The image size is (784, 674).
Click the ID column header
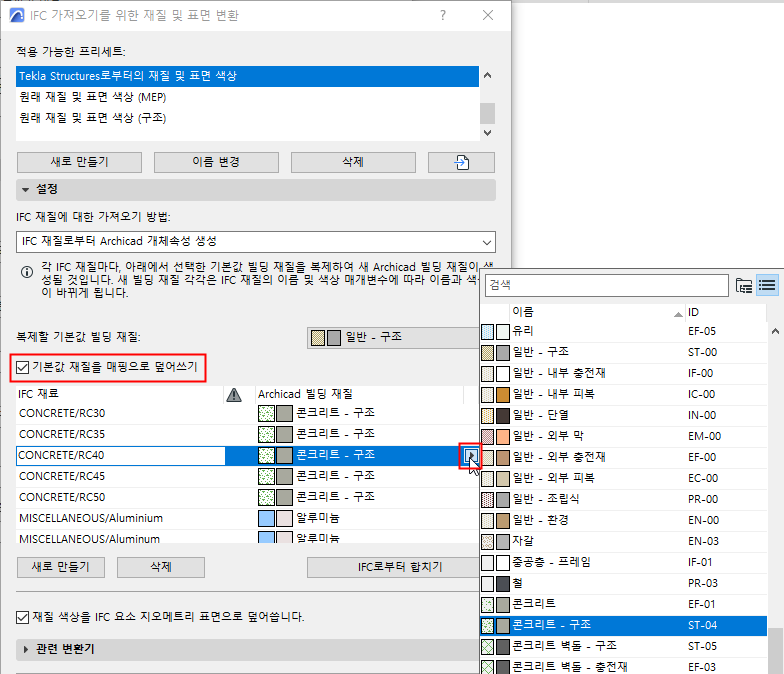[726, 312]
